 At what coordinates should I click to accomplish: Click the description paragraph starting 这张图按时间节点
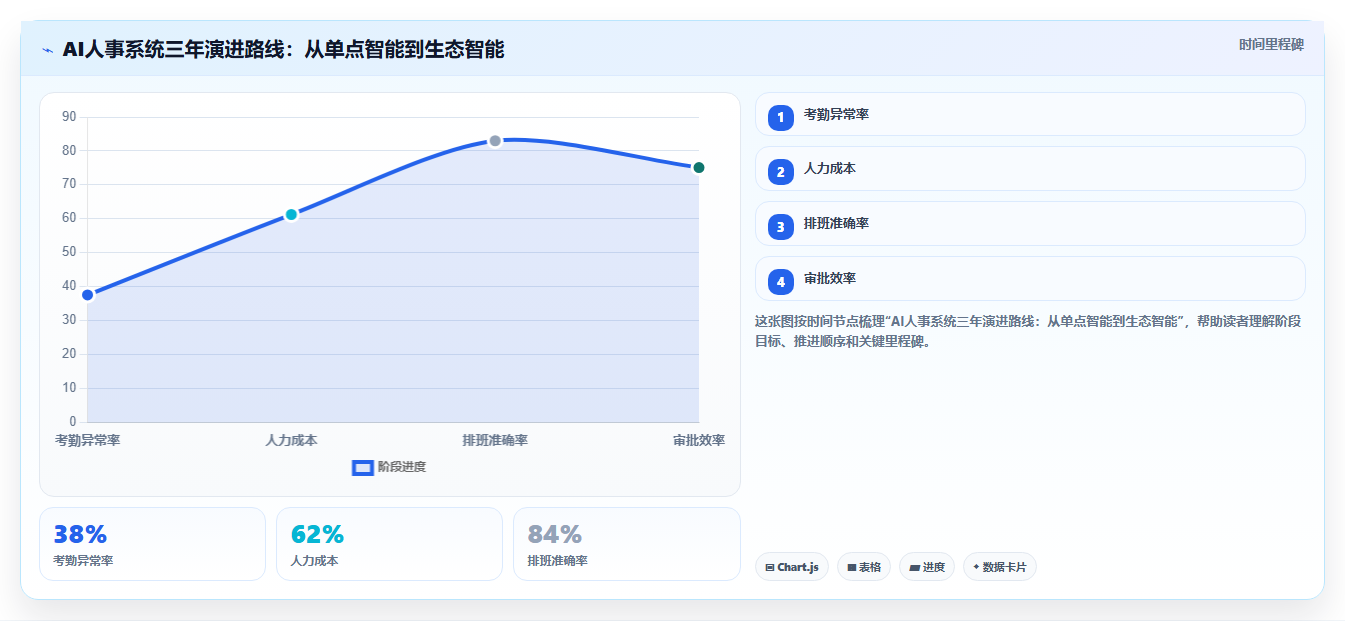coord(1028,331)
